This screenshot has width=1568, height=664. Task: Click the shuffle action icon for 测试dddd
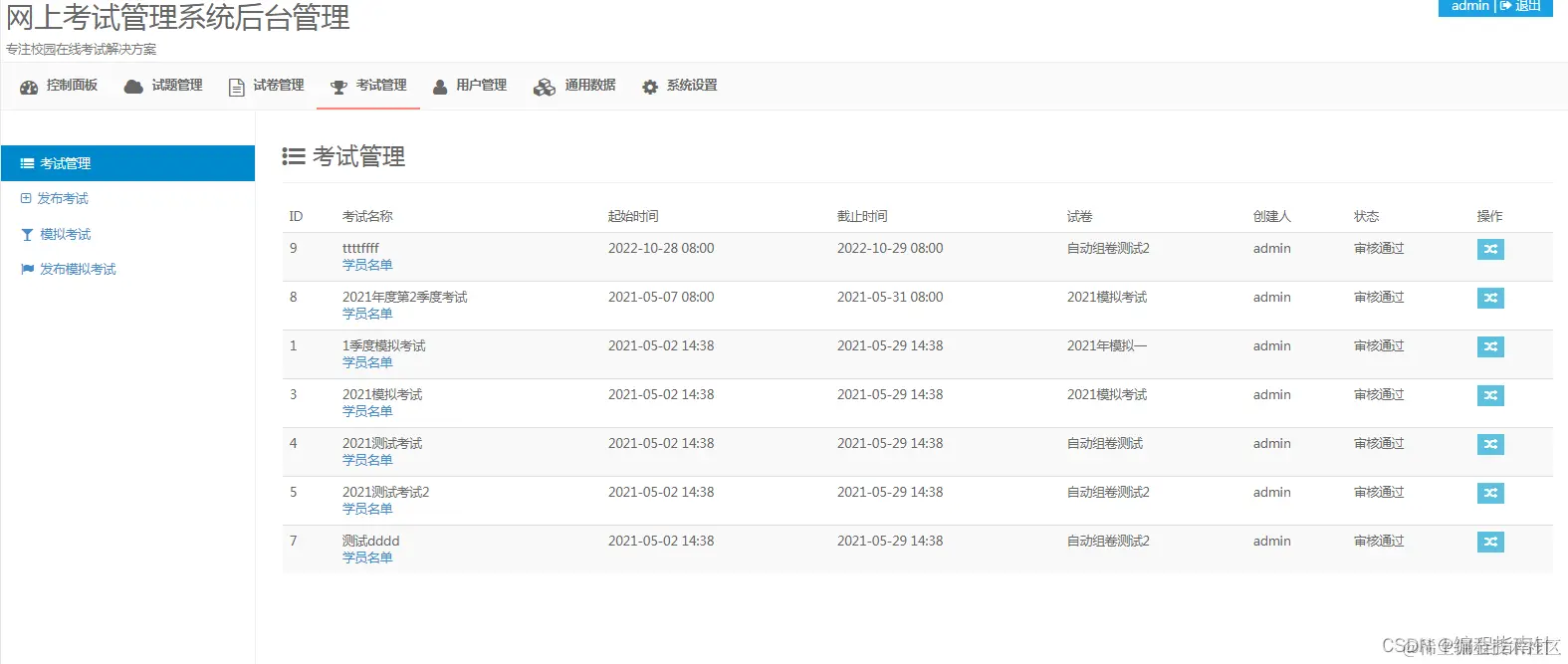tap(1490, 542)
